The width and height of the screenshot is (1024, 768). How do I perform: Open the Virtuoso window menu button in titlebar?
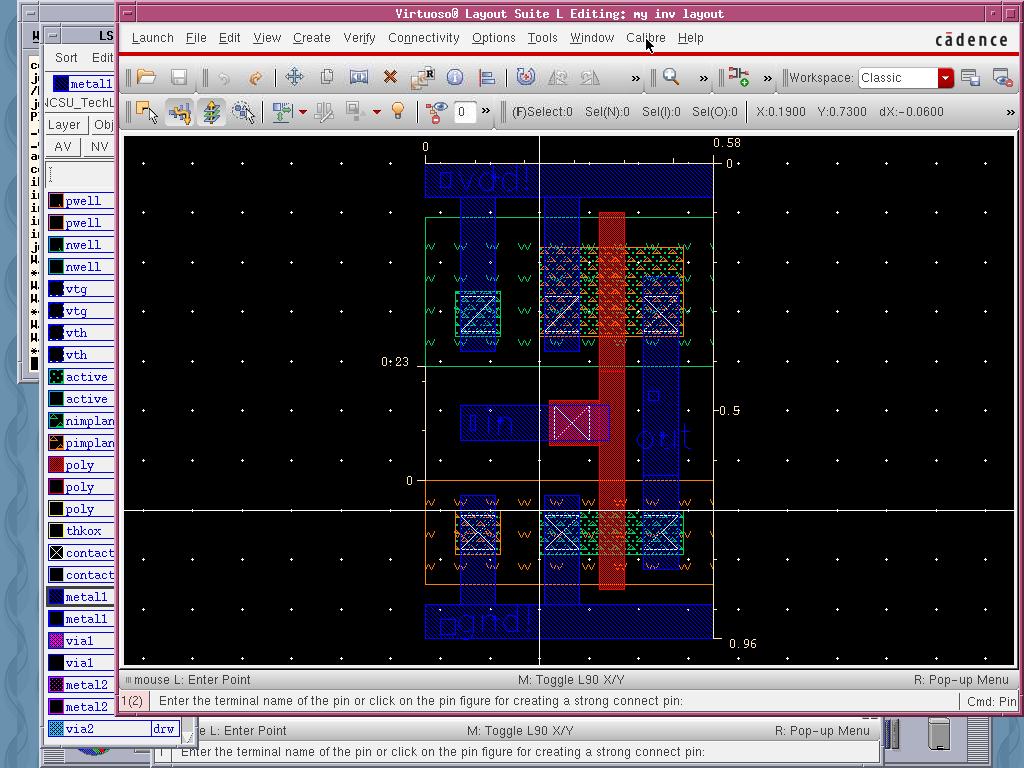[129, 13]
